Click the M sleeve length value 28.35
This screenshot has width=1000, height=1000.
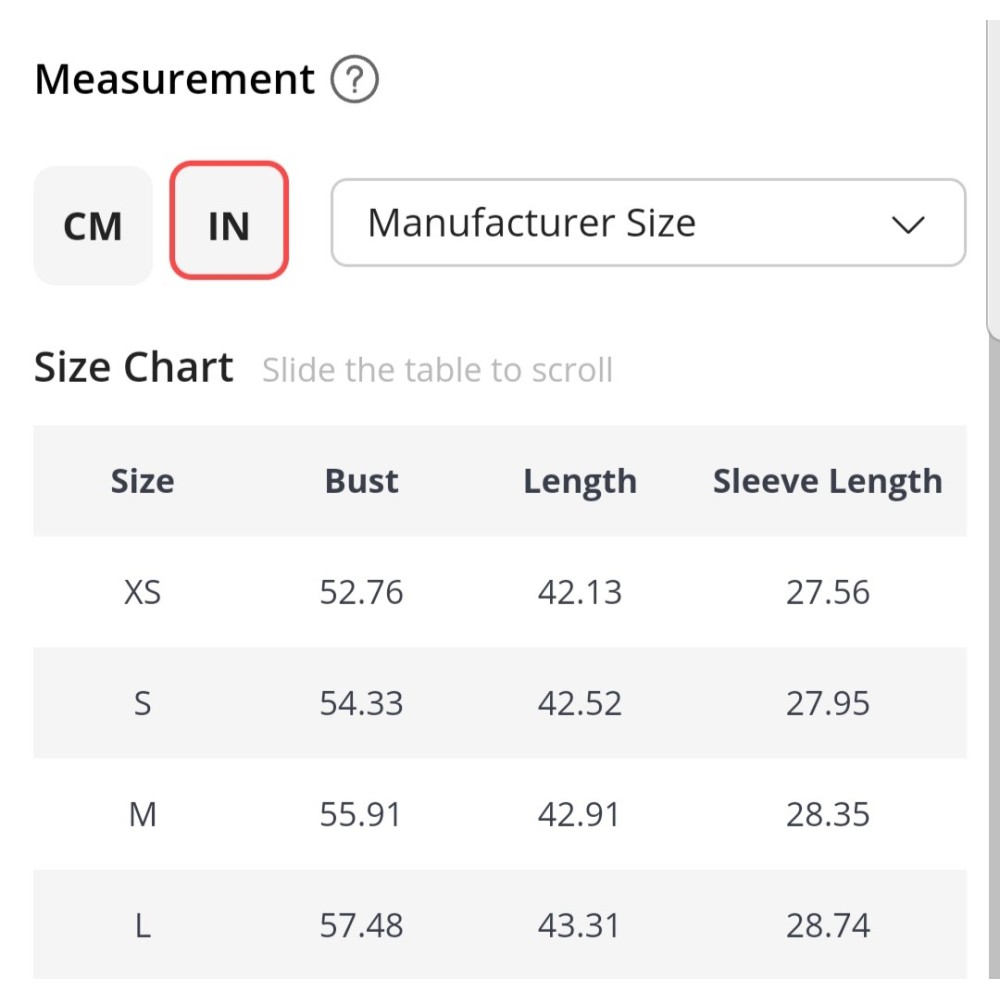pos(827,814)
